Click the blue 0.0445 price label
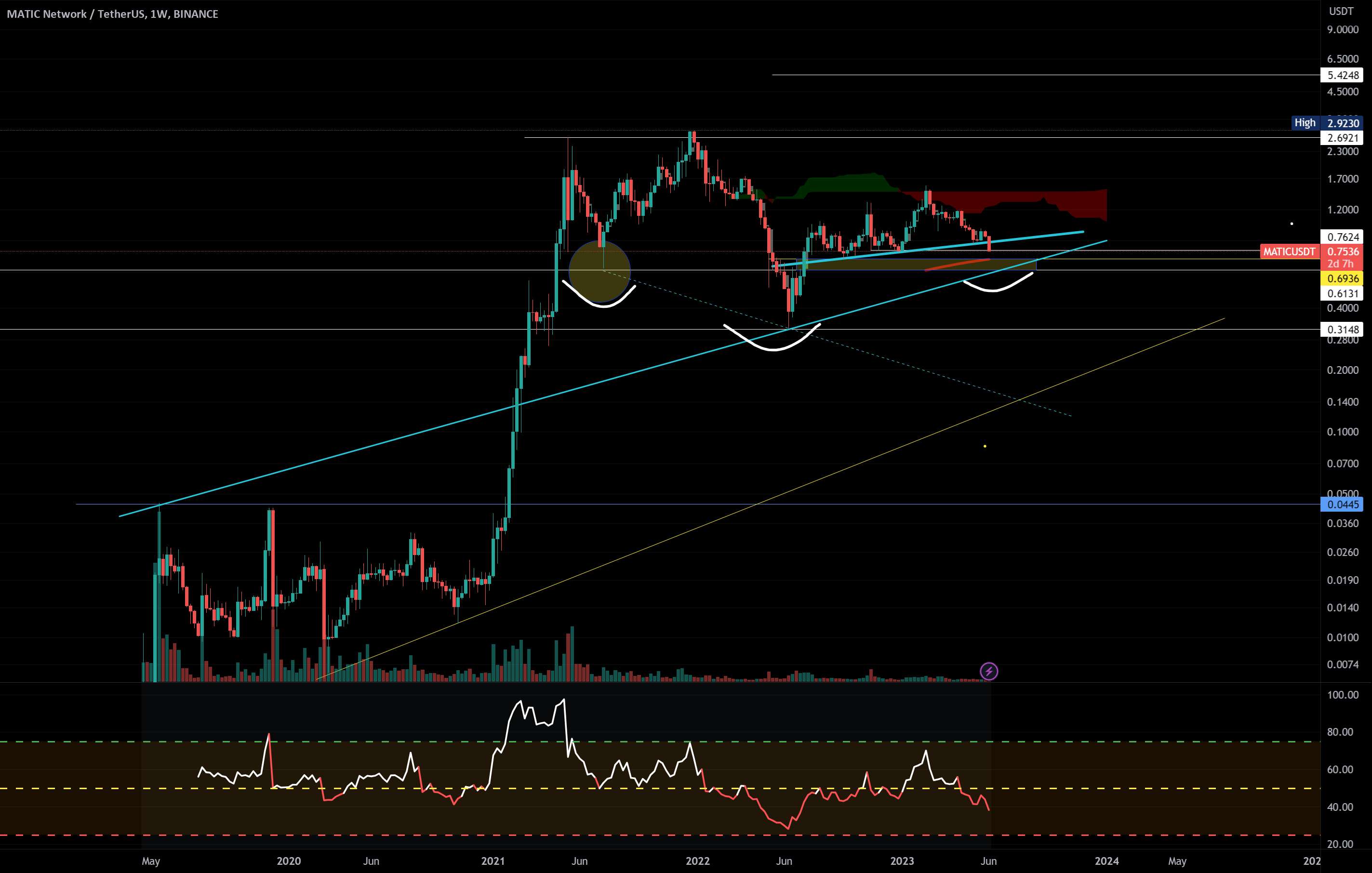This screenshot has width=1372, height=873. [1343, 504]
